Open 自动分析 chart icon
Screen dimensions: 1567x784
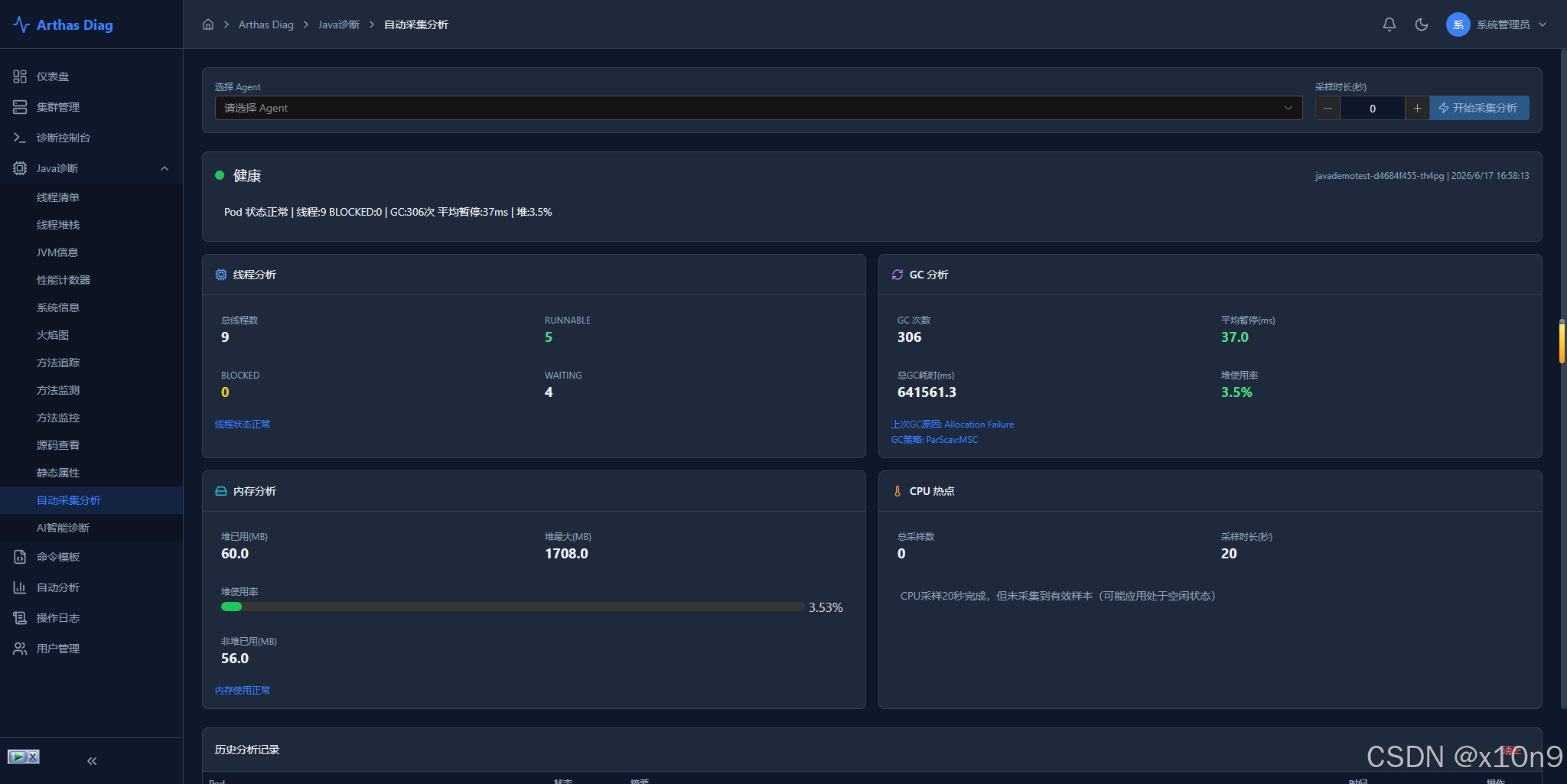20,587
